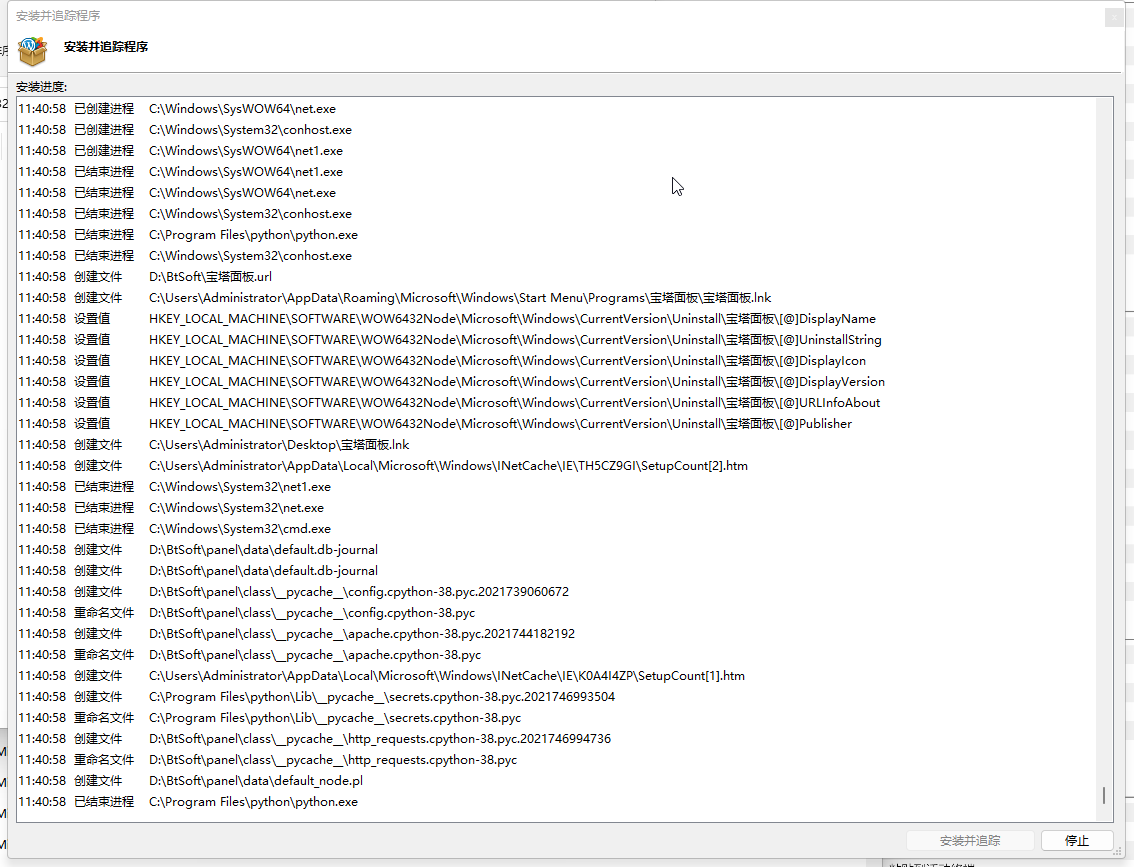Select the renamed secrets.cpython-38.pyc row
This screenshot has height=867, width=1134.
coord(556,718)
